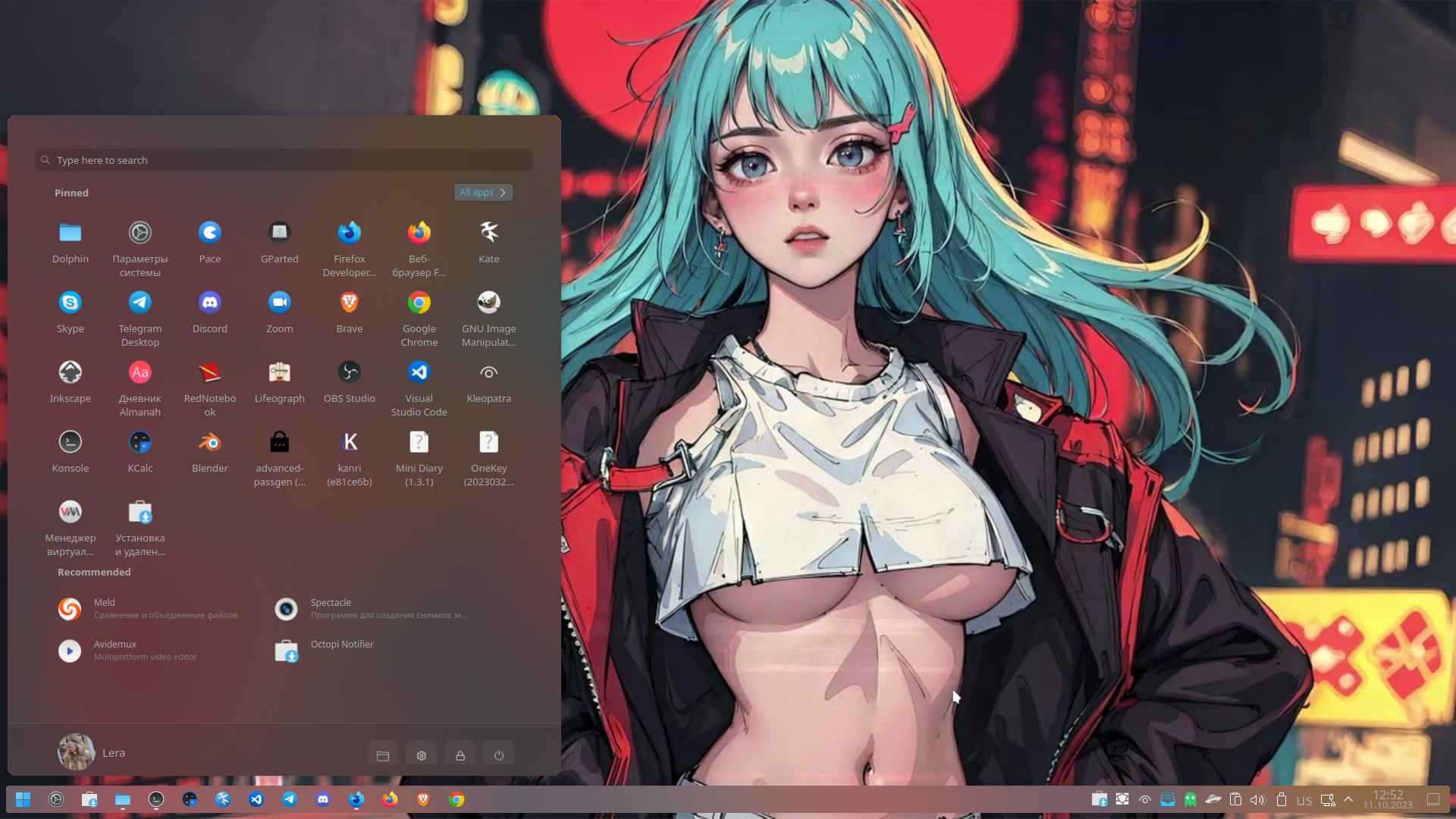This screenshot has height=819, width=1456.
Task: Open Spectacle from Recommended list
Action: (x=286, y=609)
